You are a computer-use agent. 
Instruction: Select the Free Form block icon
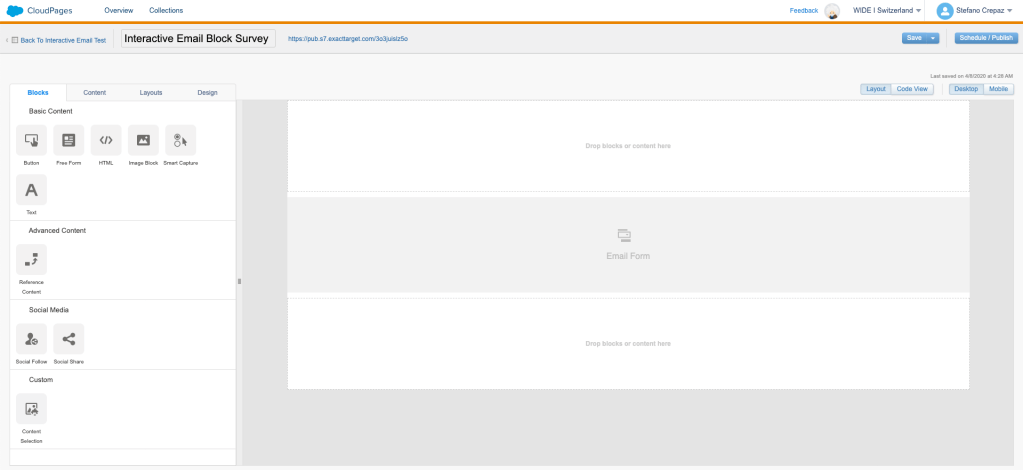point(68,140)
